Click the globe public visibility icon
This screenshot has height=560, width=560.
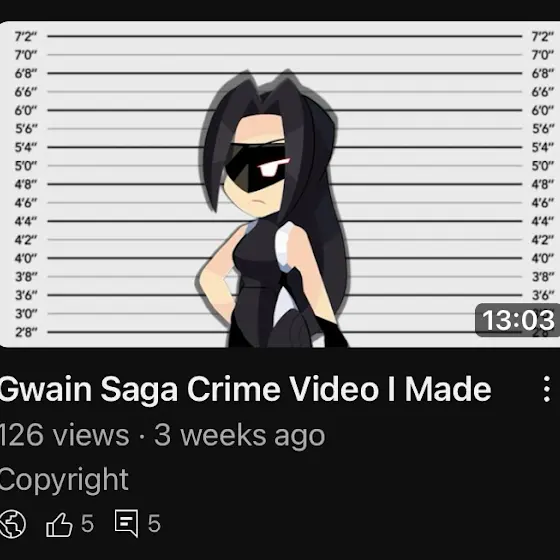[x=12, y=524]
